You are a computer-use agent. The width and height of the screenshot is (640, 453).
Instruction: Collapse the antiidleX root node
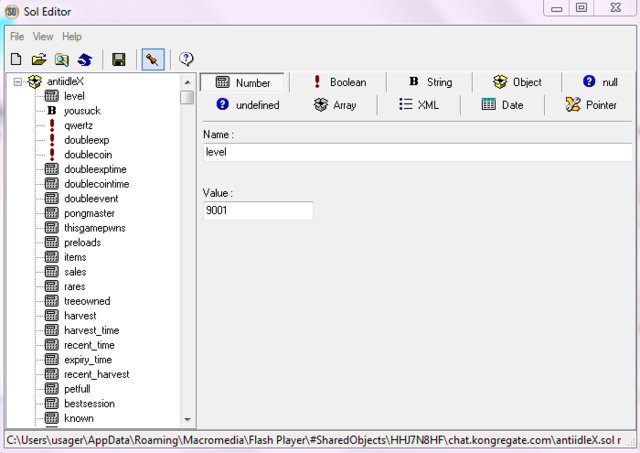click(18, 82)
